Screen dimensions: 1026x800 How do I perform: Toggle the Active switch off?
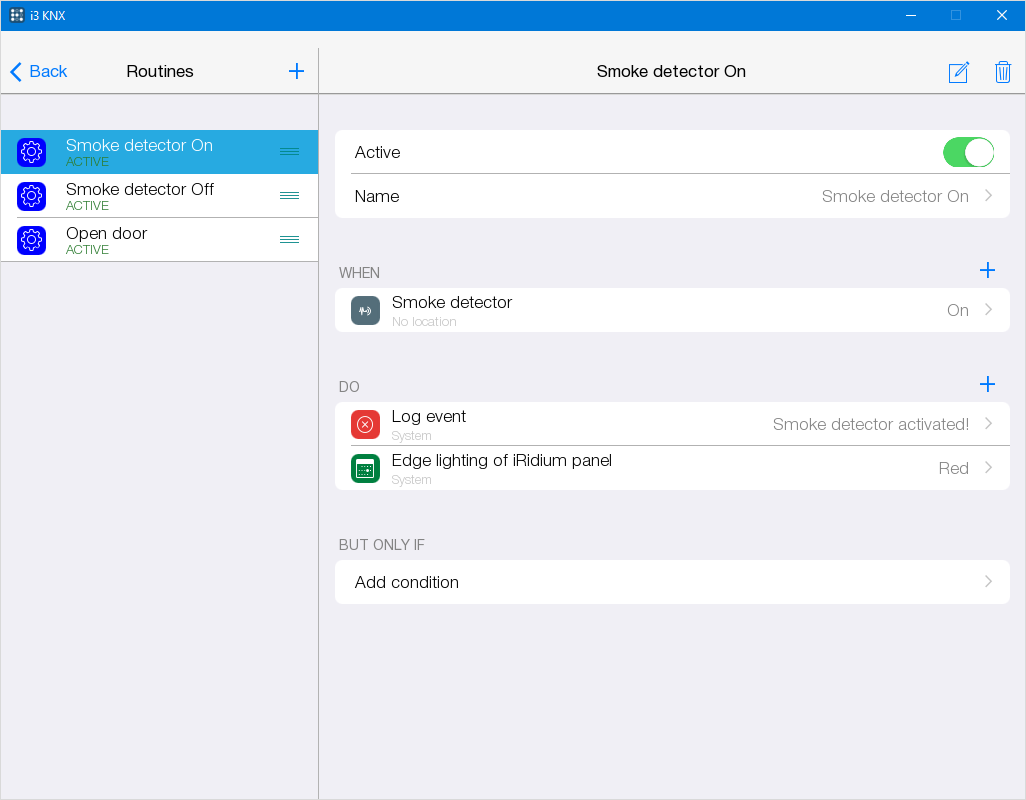pos(967,152)
